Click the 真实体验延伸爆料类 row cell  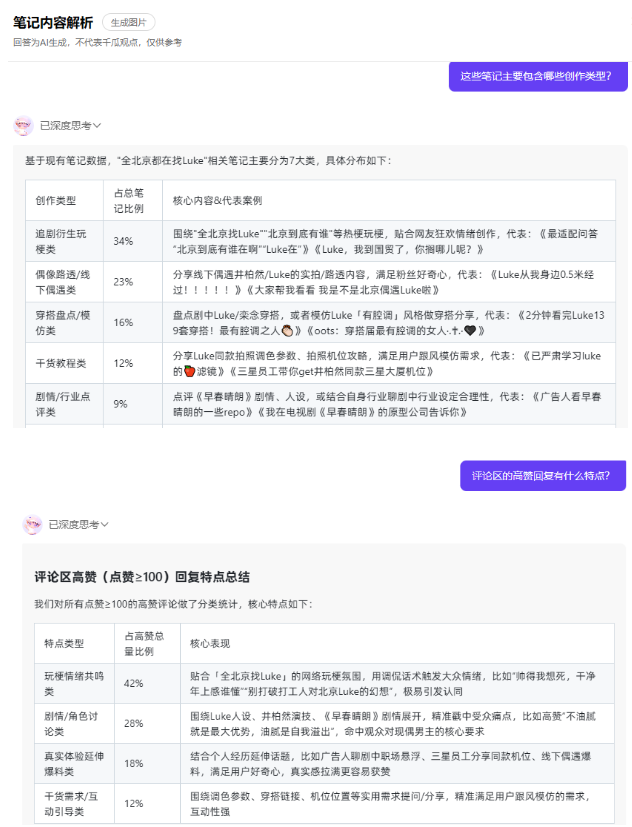(74, 764)
